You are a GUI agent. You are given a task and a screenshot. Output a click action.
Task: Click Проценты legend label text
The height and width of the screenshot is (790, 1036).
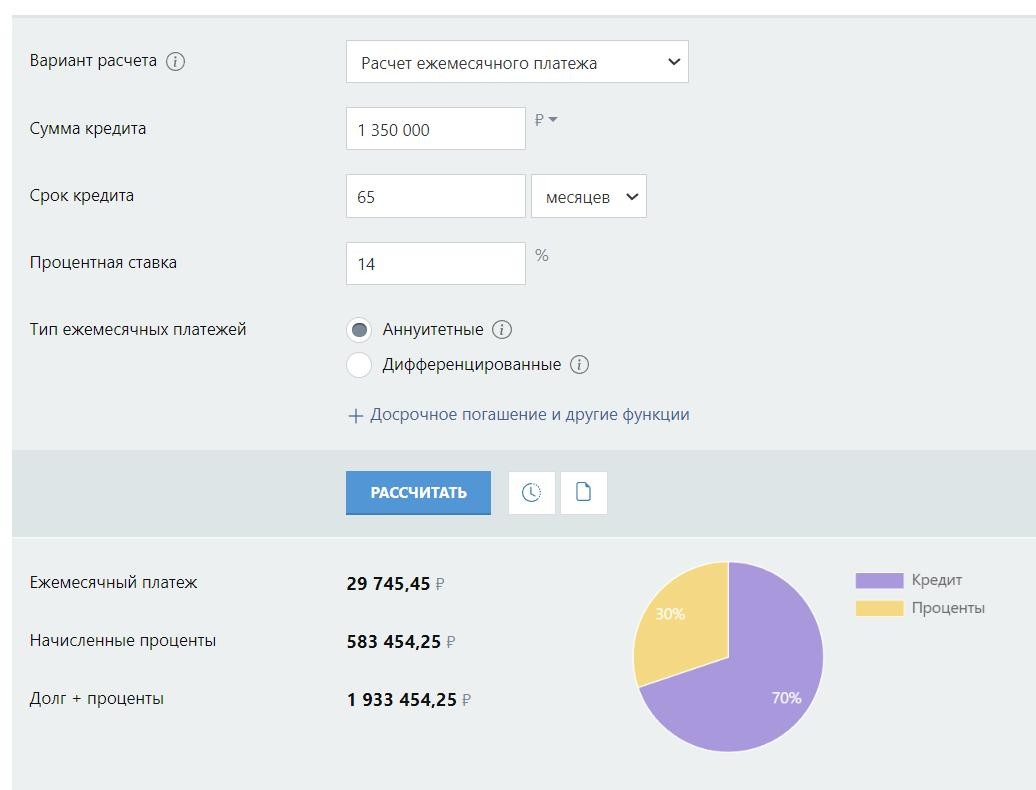click(948, 608)
